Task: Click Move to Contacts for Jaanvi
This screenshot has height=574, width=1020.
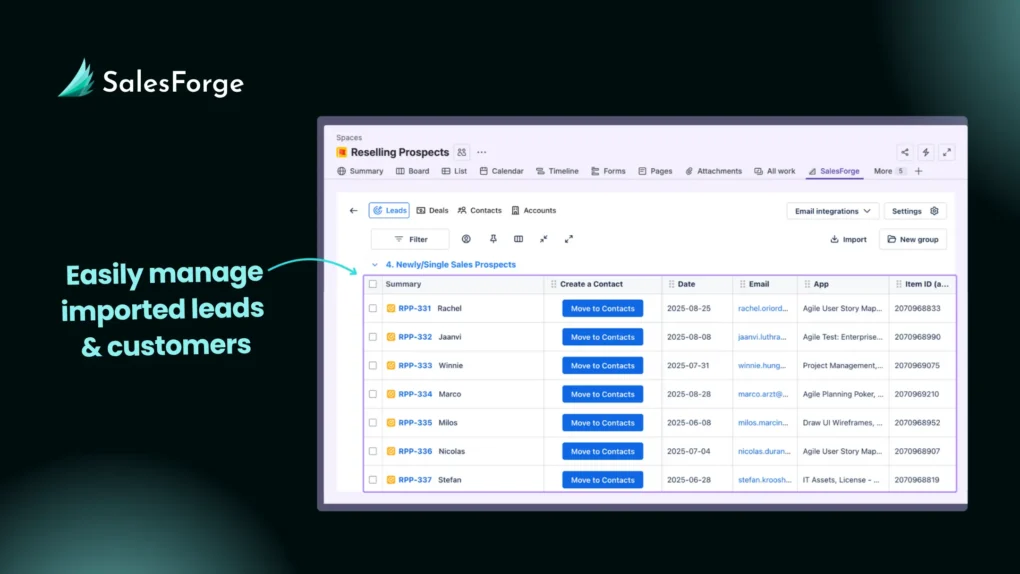Action: tap(602, 337)
